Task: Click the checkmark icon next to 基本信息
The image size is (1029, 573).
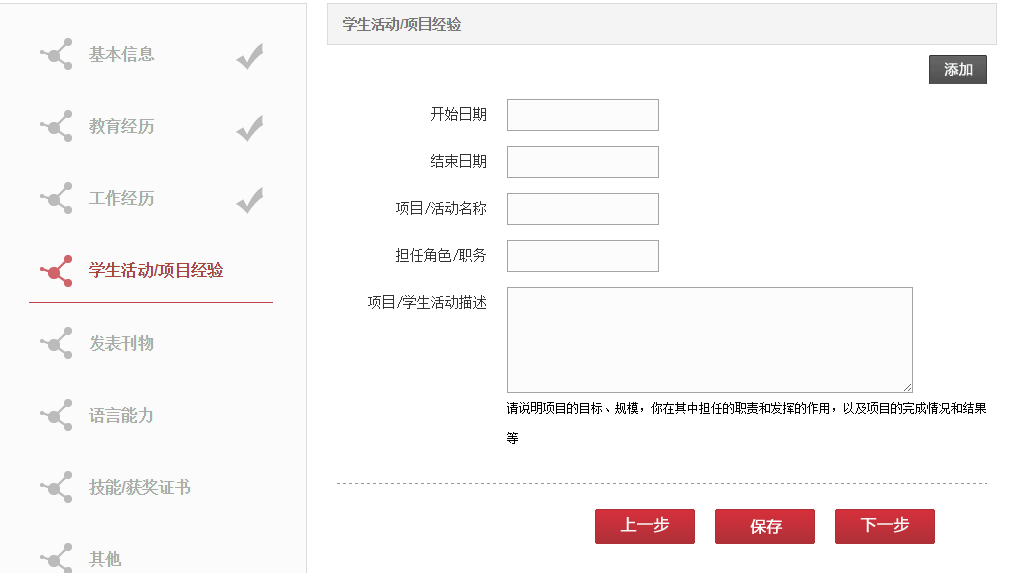Action: coord(250,56)
